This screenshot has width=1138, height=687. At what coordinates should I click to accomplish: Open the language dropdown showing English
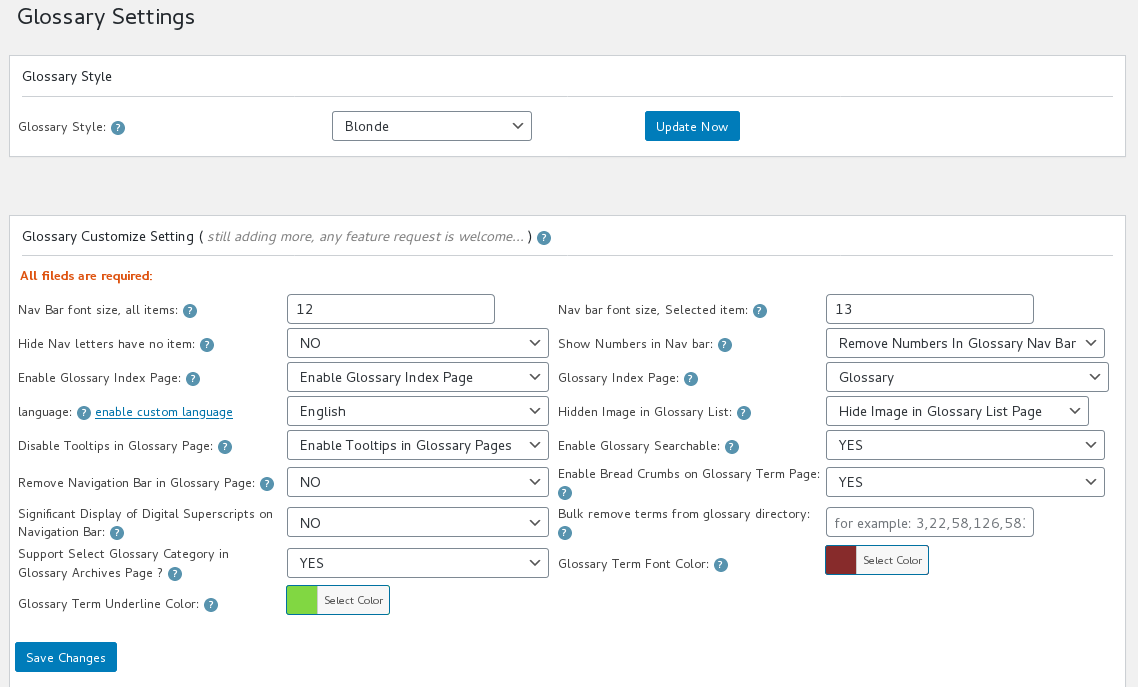[417, 411]
